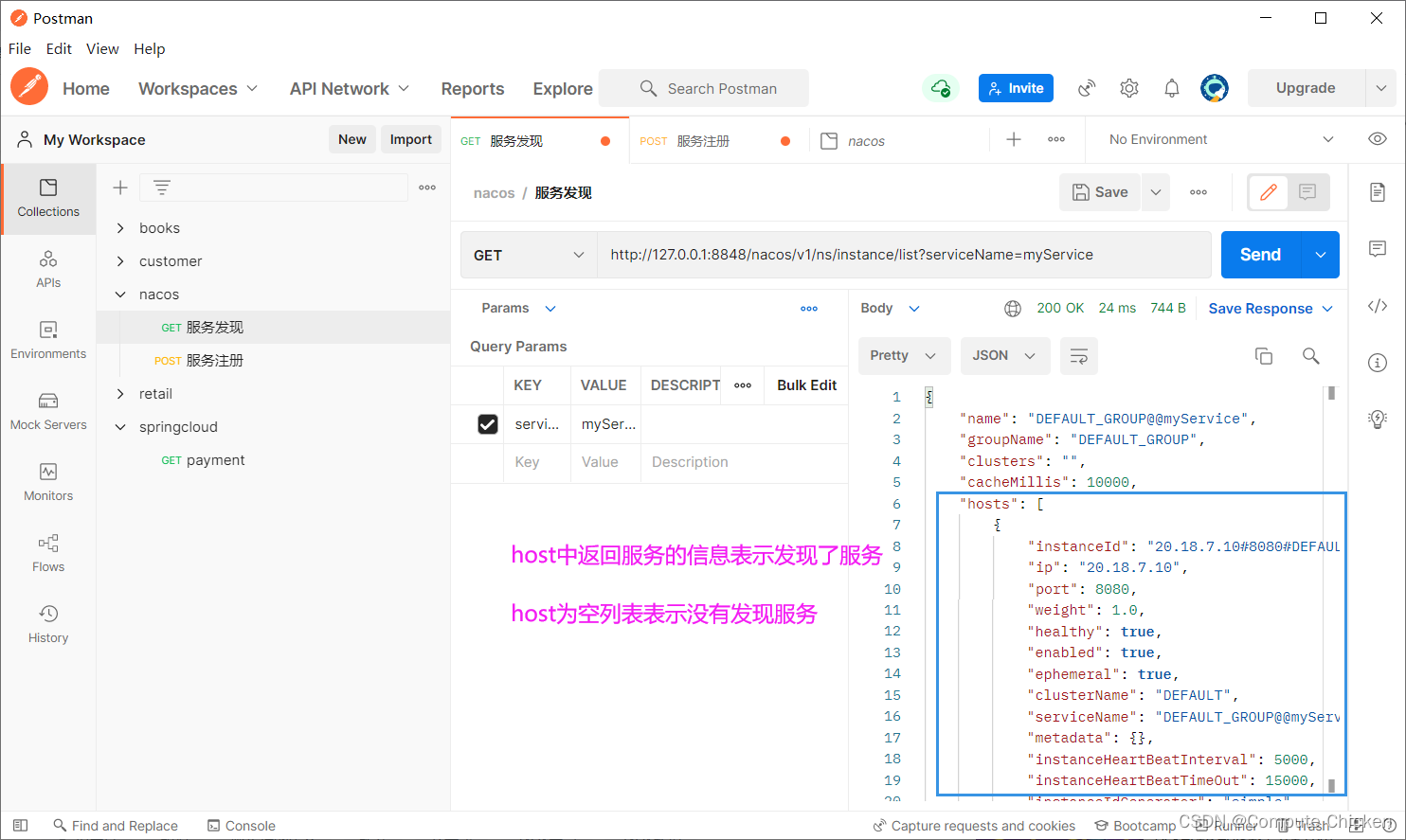
Task: Open the settings gear icon
Action: pos(1129,88)
